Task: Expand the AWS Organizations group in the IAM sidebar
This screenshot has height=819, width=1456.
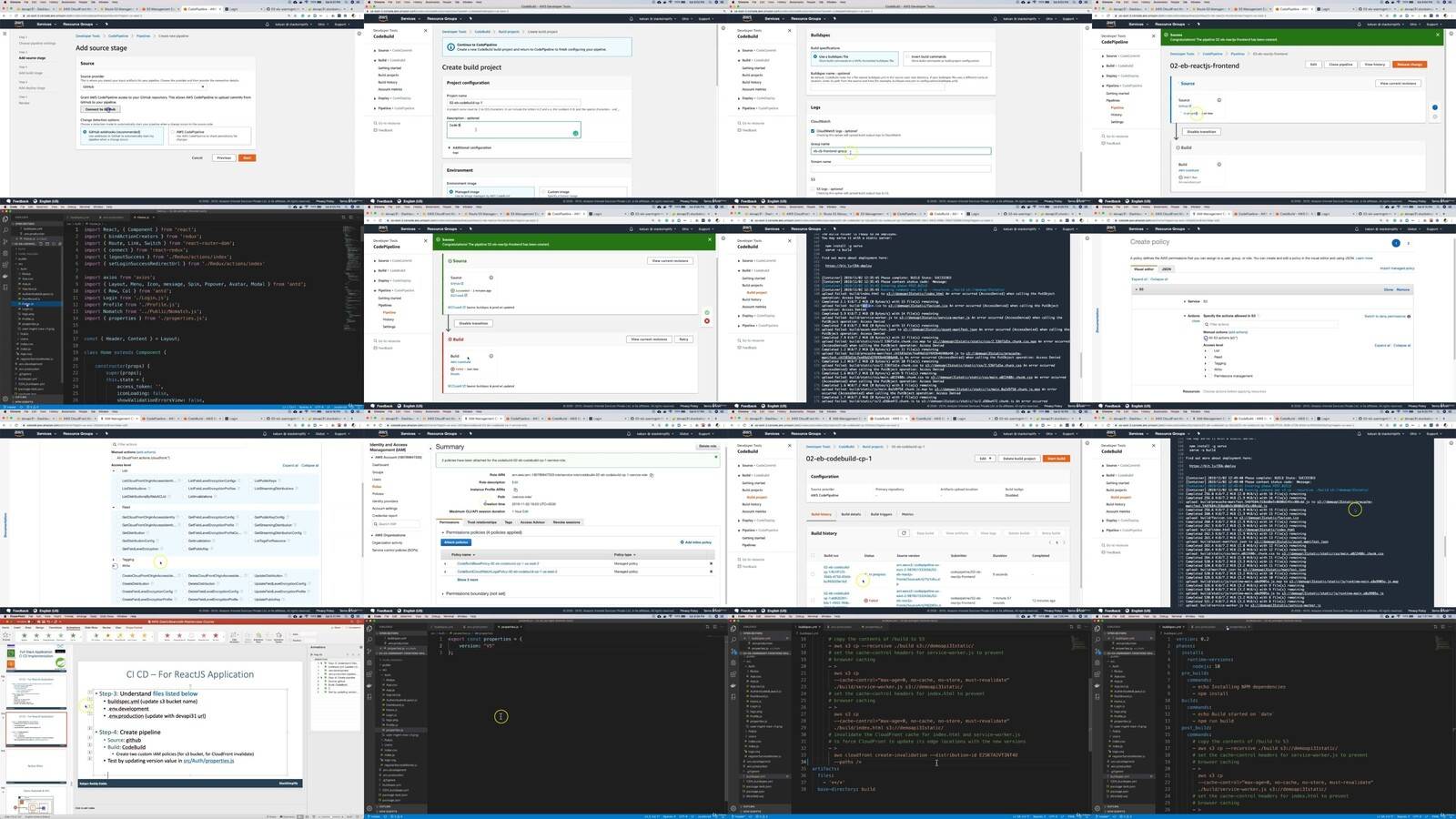Action: pos(389,535)
